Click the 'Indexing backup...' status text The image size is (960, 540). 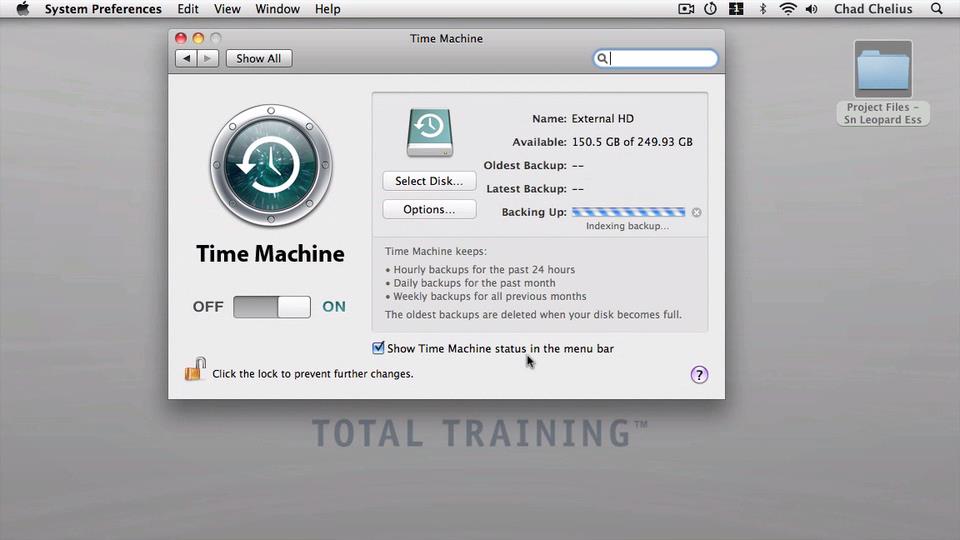coord(628,226)
